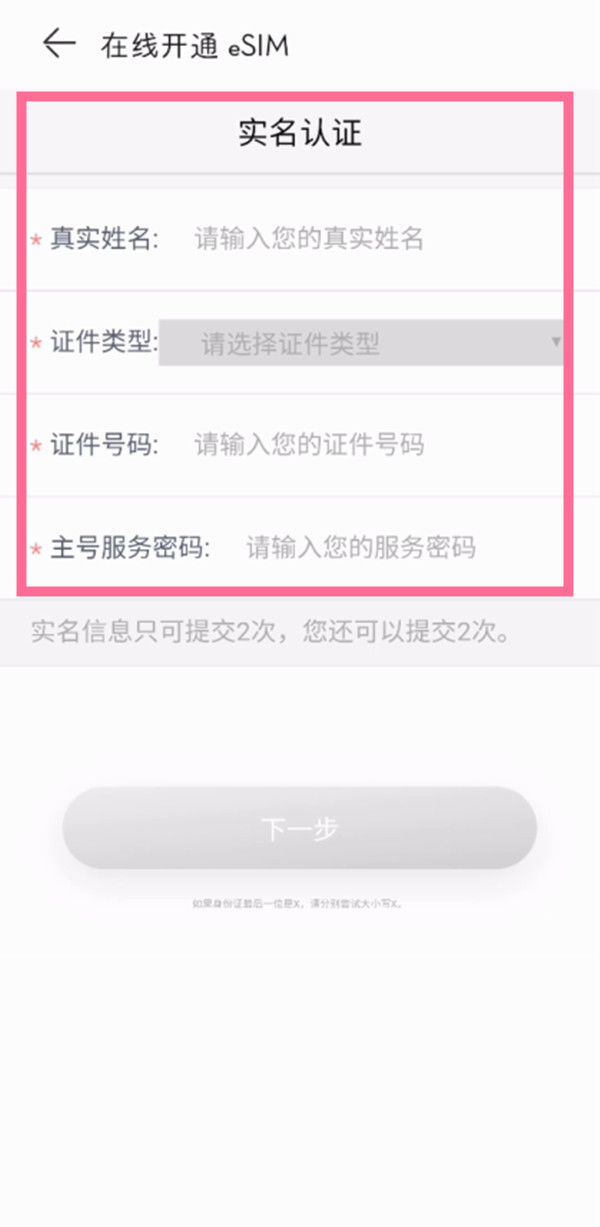Screen dimensions: 600x1227
Task: Tap red asterisk beside 证件类型
Action: click(36, 344)
